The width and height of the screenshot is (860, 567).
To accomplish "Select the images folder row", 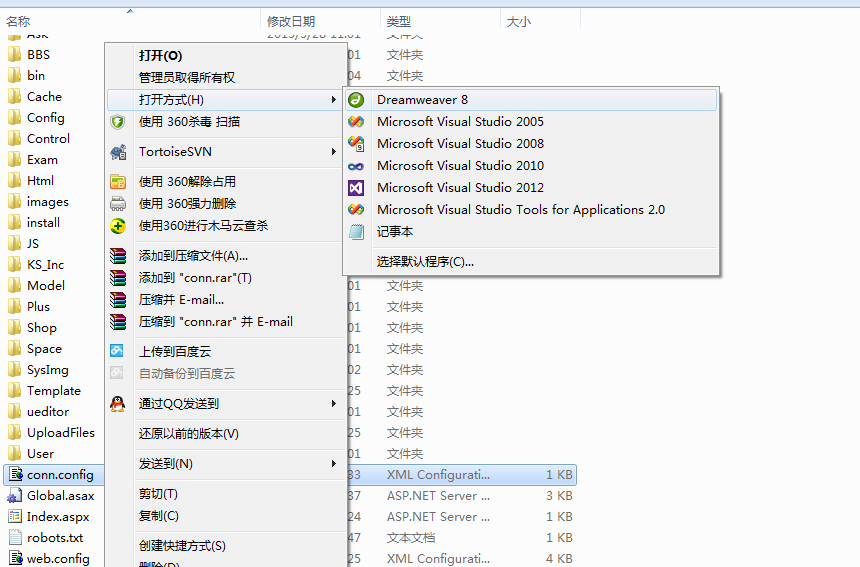I will pos(53,202).
